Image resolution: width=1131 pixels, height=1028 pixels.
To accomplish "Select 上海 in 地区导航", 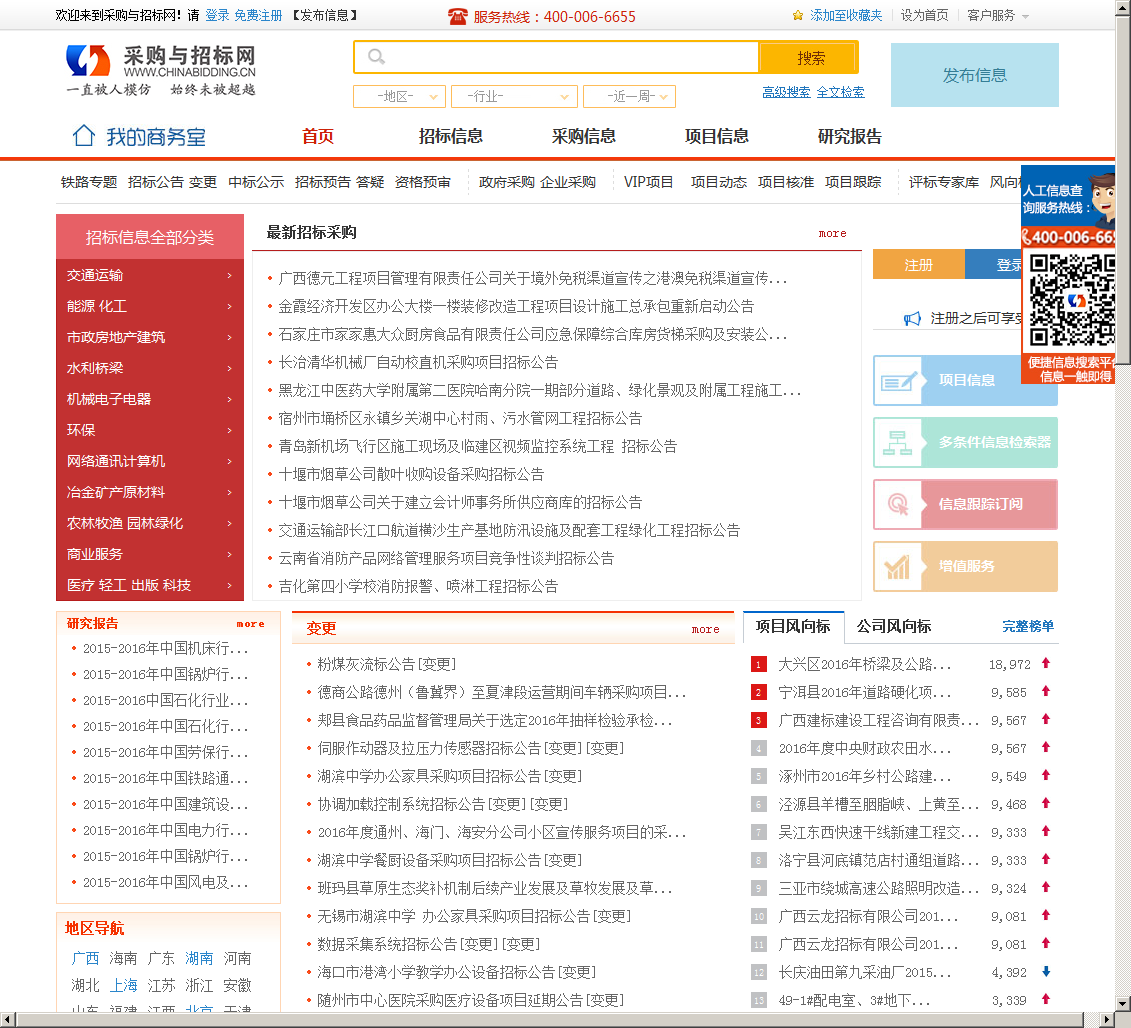I will (123, 985).
